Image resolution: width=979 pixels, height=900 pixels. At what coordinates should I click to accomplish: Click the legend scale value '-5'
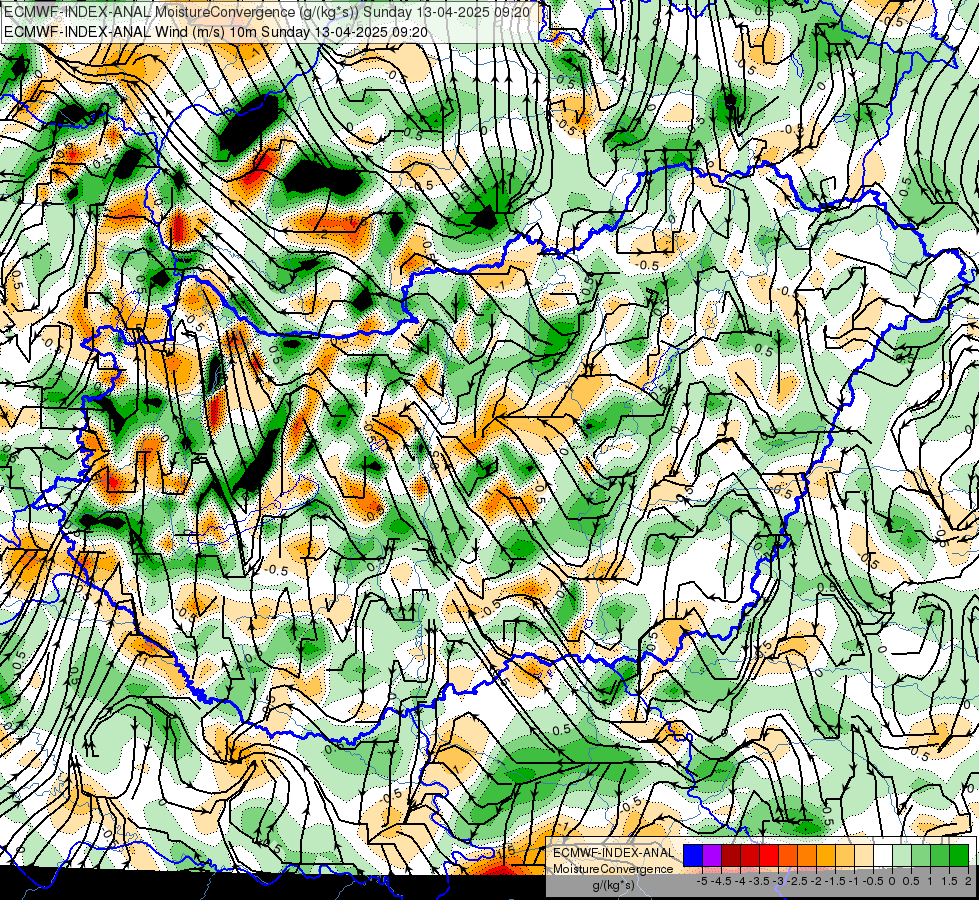(702, 881)
